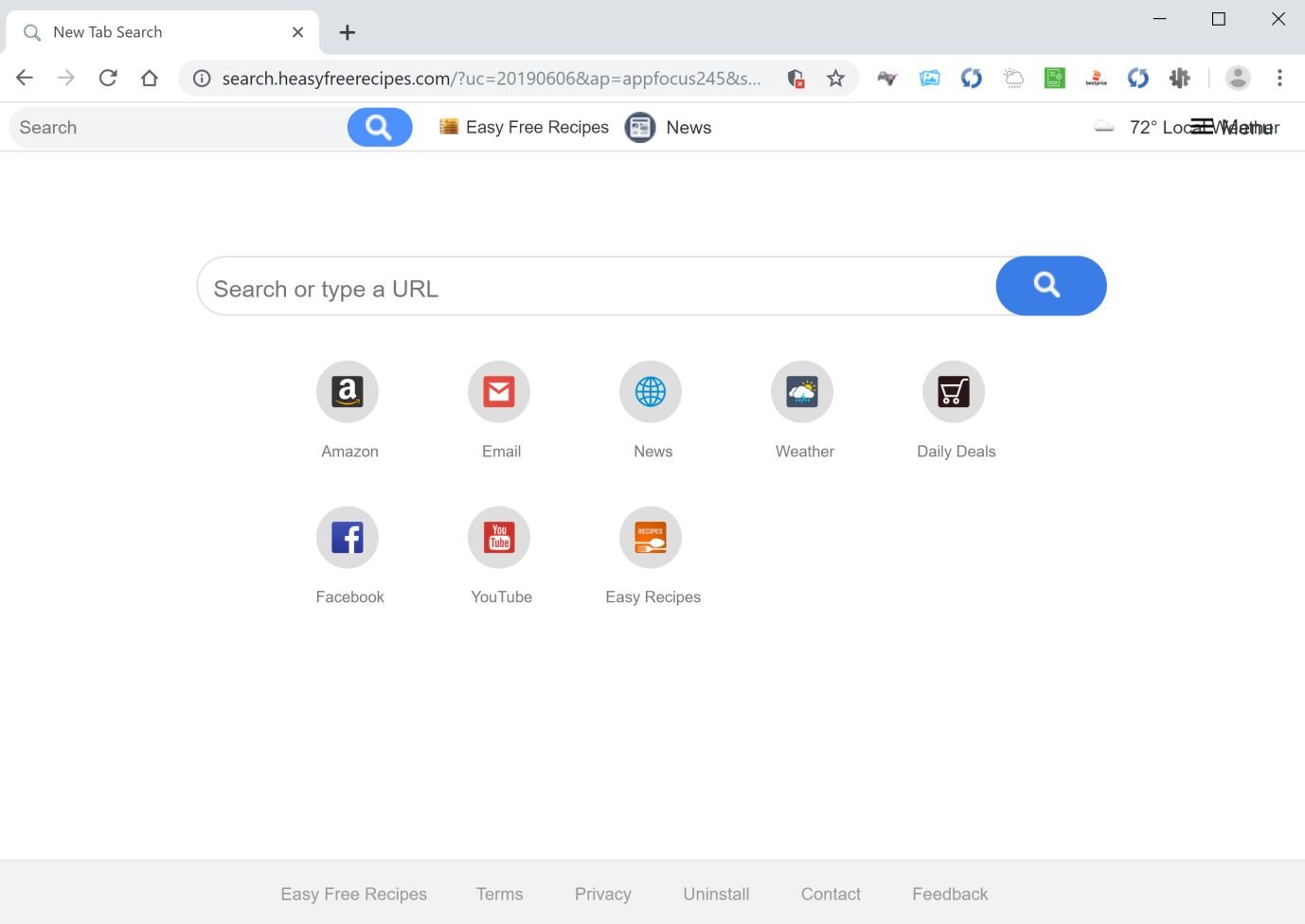Image resolution: width=1305 pixels, height=924 pixels.
Task: Open the green PDF extension
Action: (x=1055, y=79)
